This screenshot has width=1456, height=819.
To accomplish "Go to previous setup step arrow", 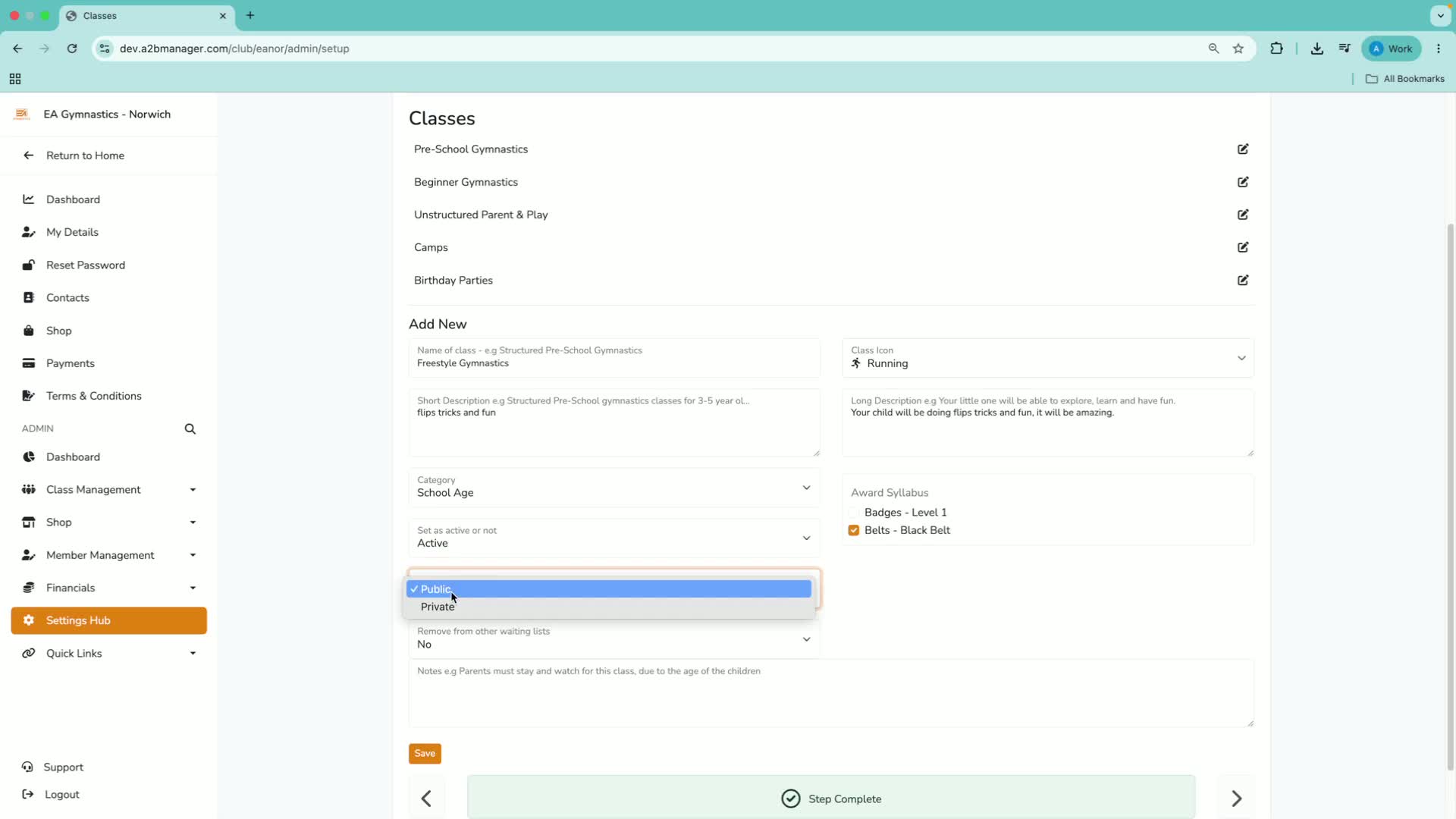I will point(427,799).
